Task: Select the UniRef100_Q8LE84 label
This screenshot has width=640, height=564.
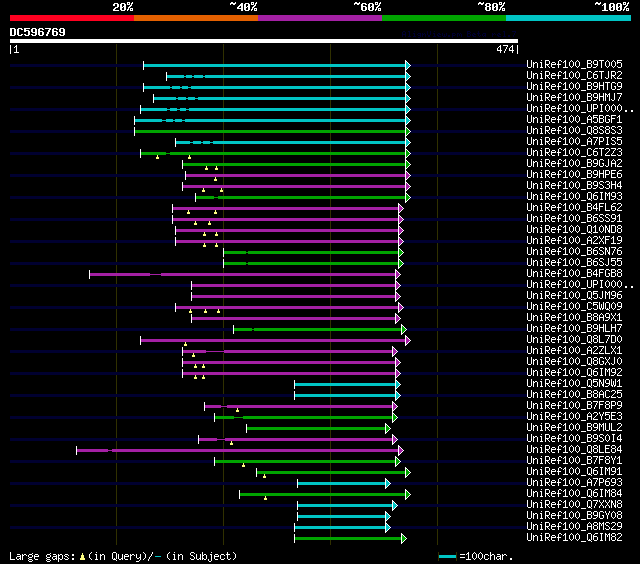Action: (x=574, y=450)
